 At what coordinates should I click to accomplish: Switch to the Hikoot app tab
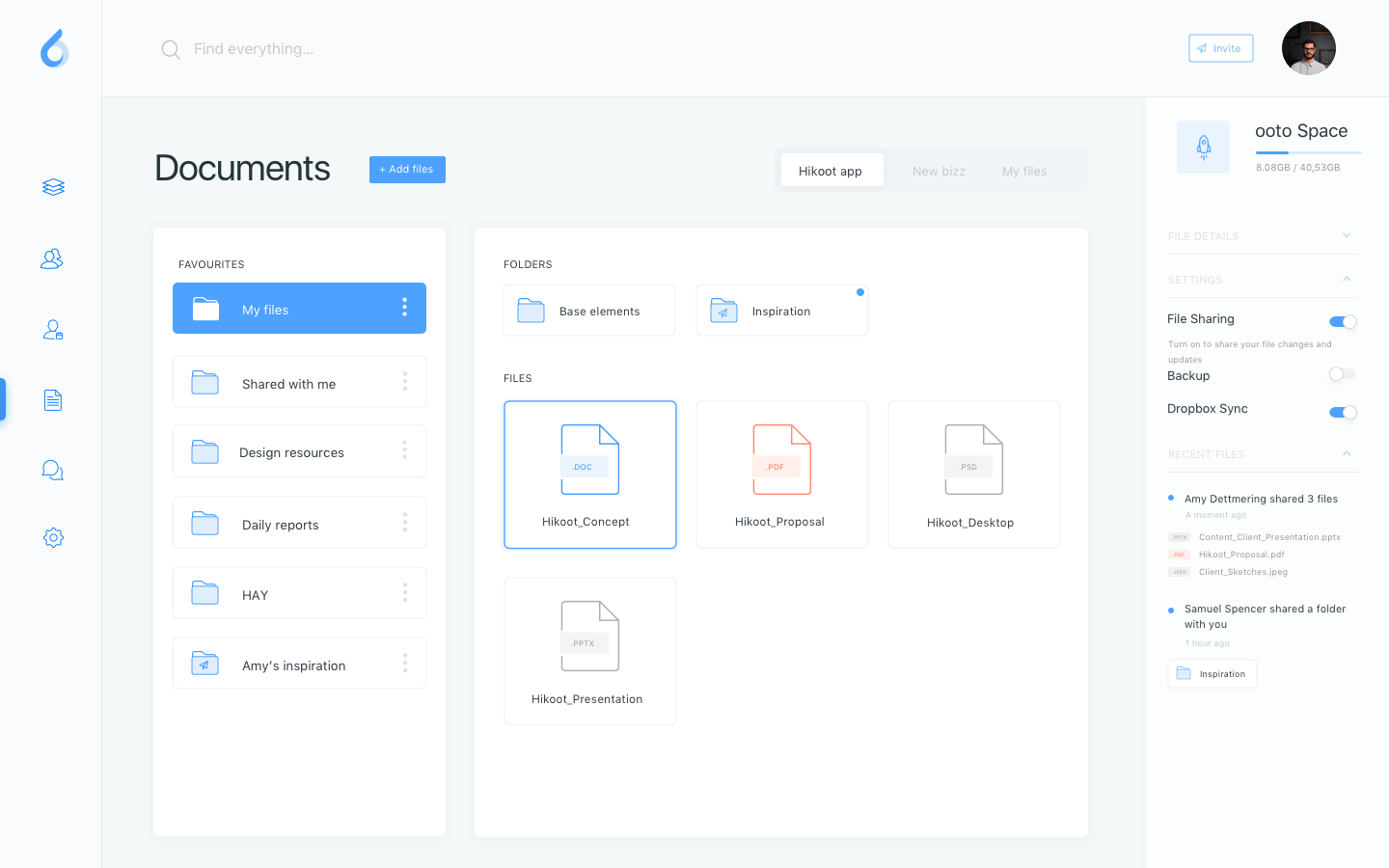point(831,171)
